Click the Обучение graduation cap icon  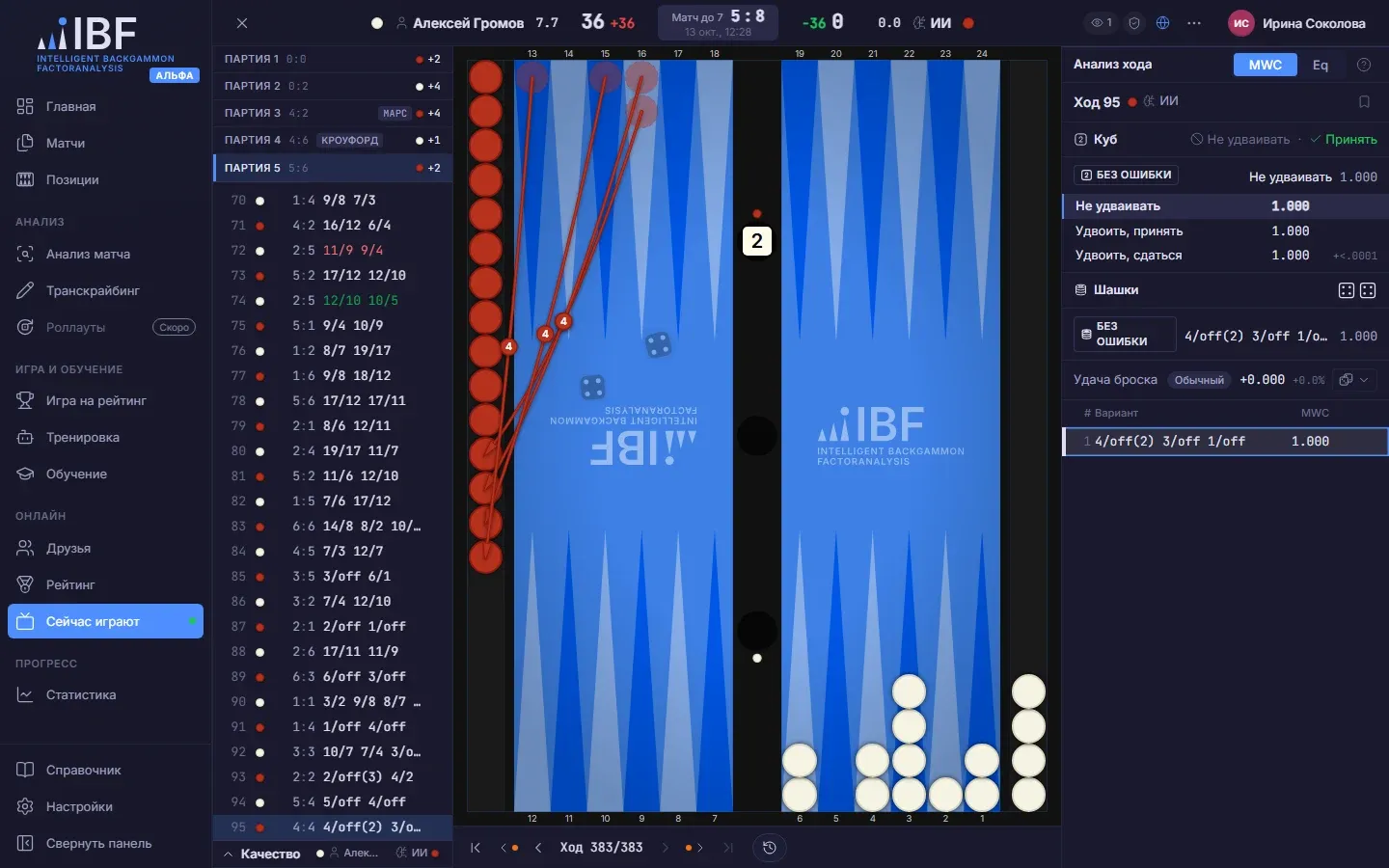(x=25, y=474)
